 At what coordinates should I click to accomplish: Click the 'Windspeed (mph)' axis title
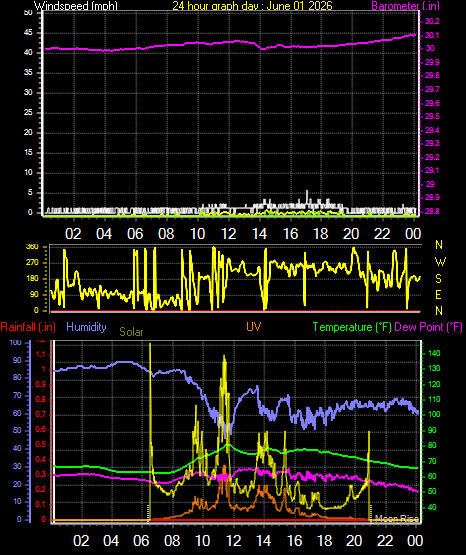[76, 5]
